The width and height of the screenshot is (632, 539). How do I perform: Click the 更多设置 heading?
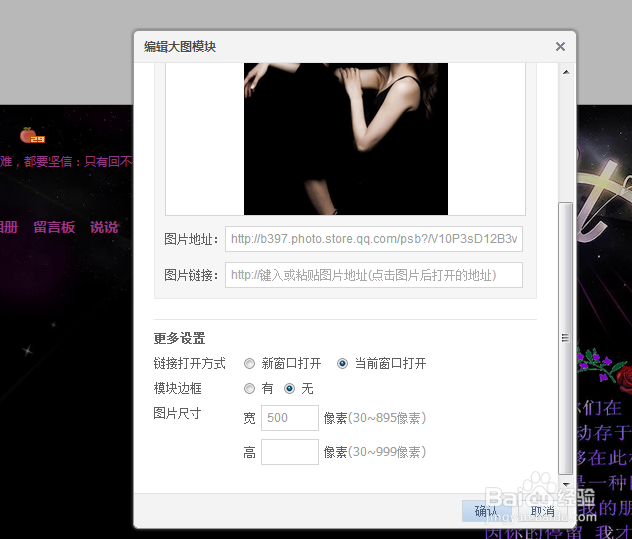coord(179,338)
